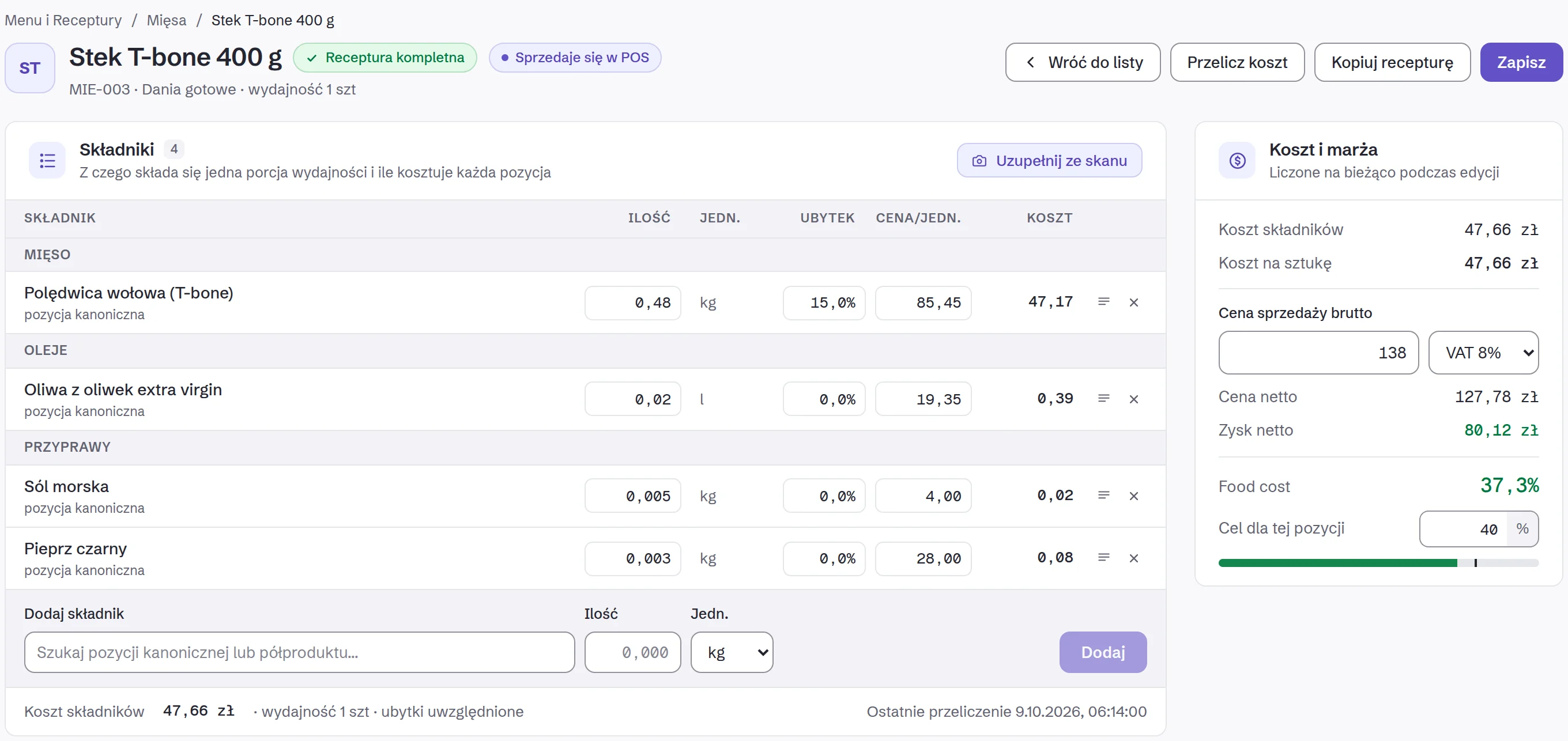Image resolution: width=1568 pixels, height=741 pixels.
Task: Click the food cost progress bar
Action: pyautogui.click(x=1378, y=563)
